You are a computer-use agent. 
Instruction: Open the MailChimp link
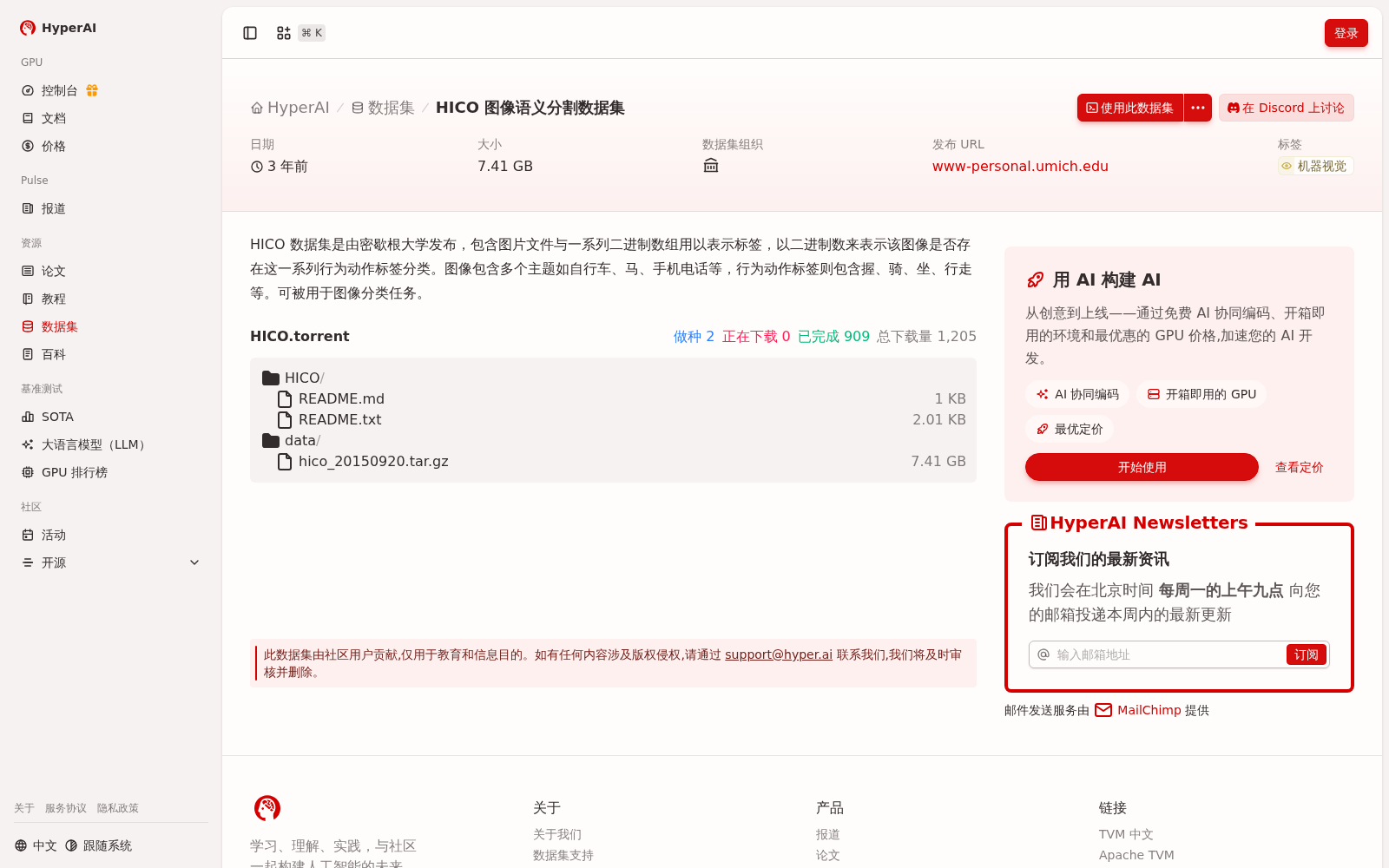pyautogui.click(x=1149, y=710)
